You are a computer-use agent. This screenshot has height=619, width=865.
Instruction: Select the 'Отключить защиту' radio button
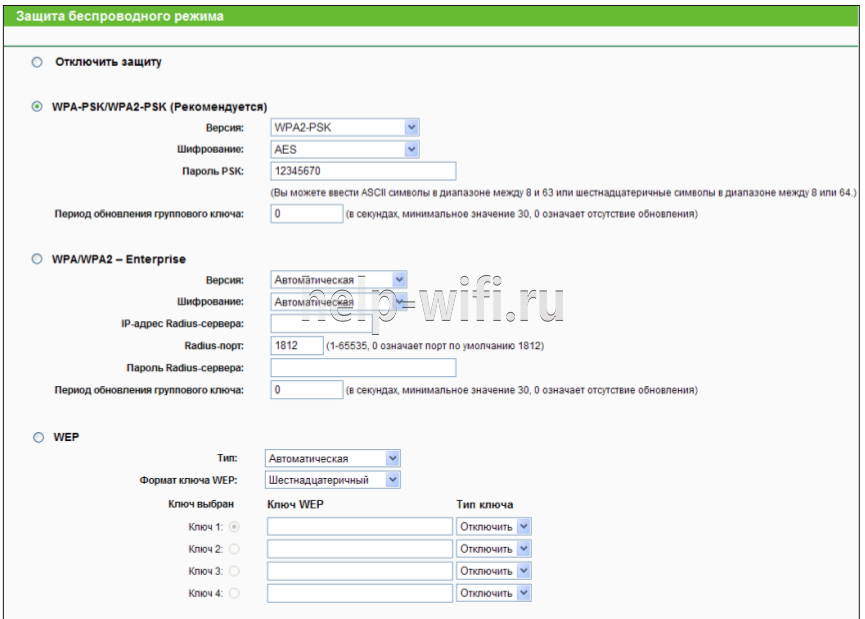[38, 62]
